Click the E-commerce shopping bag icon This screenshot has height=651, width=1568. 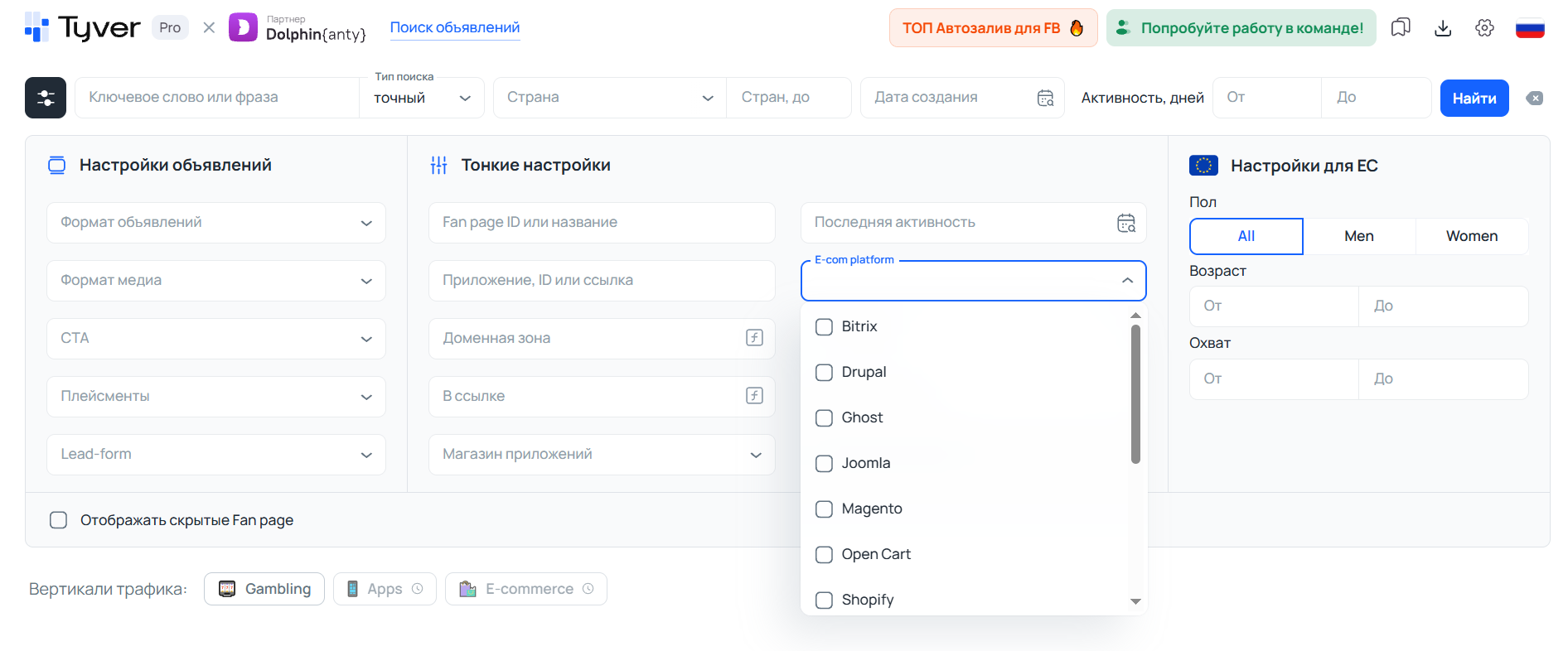(x=467, y=589)
